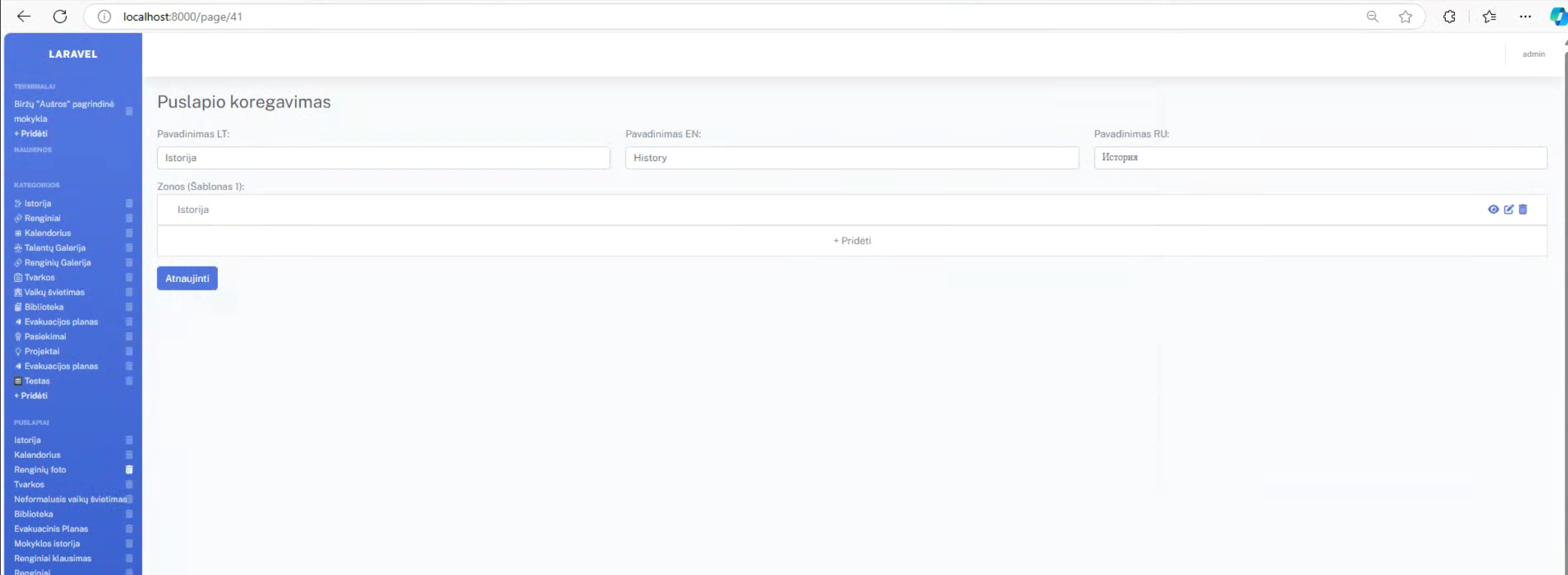Toggle visibility eye icon for Istorija zone

coord(1493,210)
